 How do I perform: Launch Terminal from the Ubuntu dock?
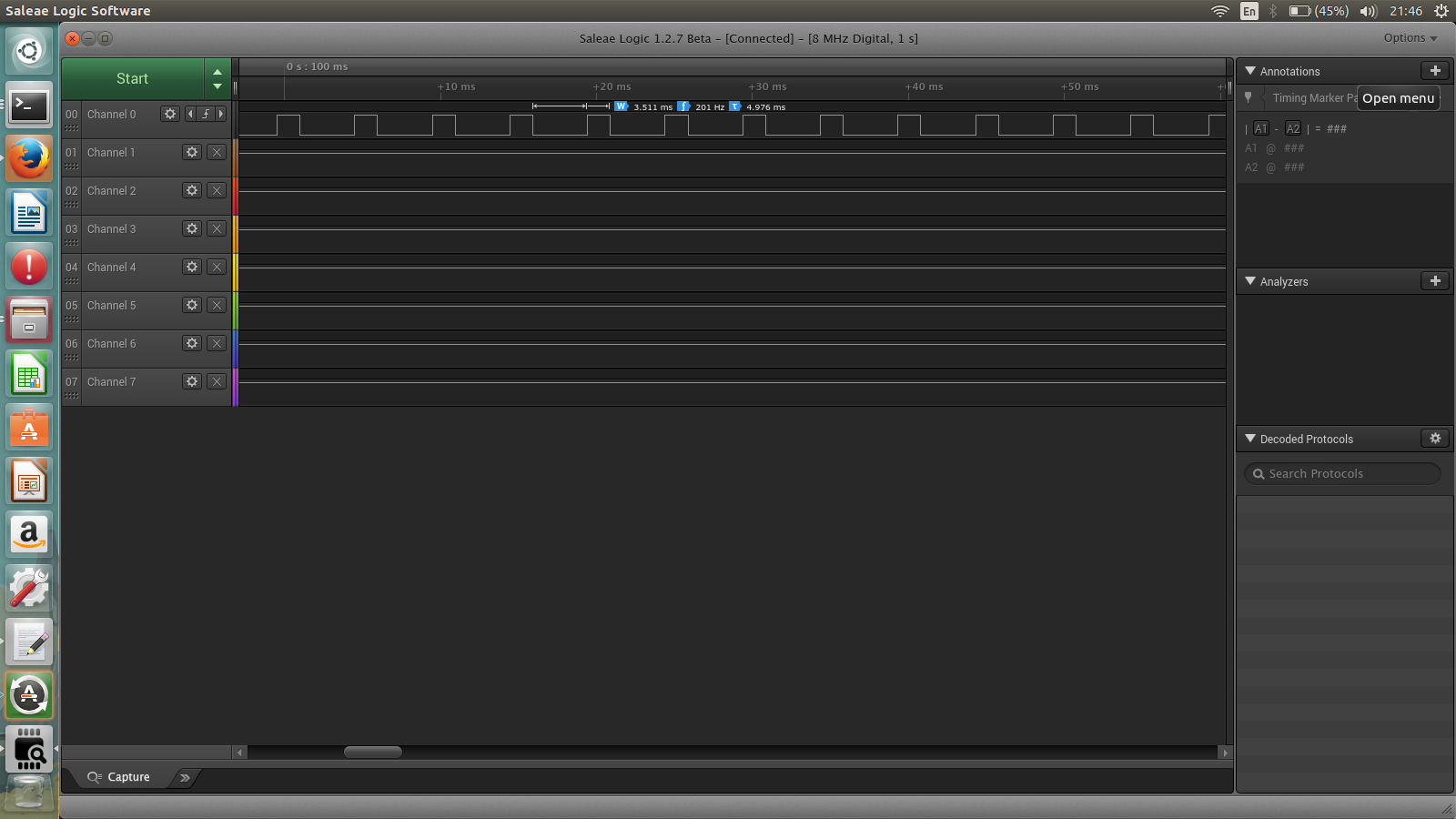tap(29, 106)
